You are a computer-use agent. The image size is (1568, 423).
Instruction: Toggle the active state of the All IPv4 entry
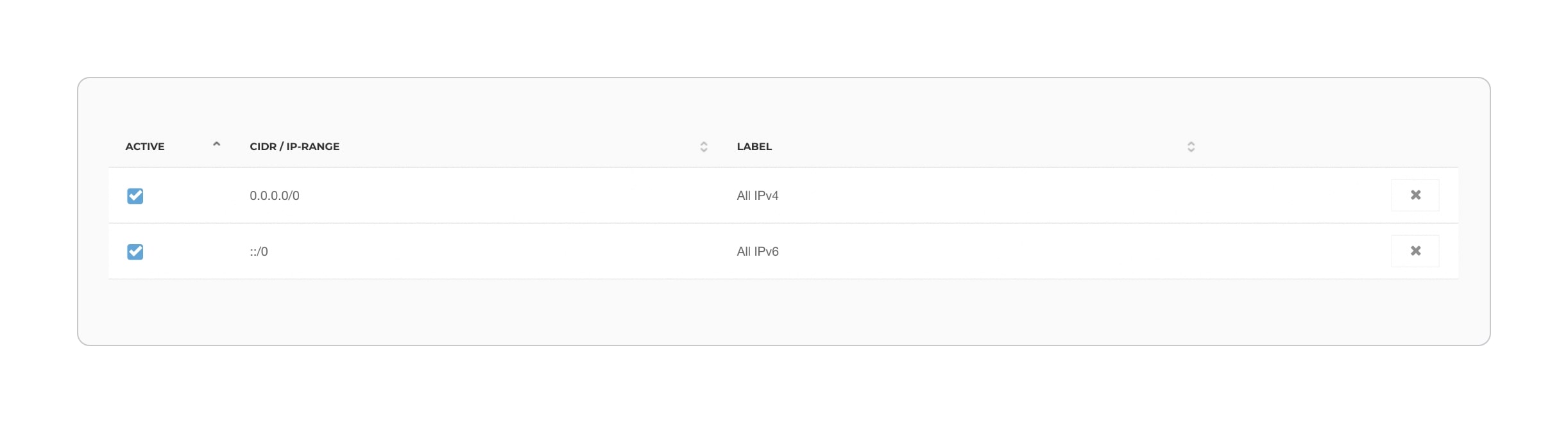(x=135, y=196)
